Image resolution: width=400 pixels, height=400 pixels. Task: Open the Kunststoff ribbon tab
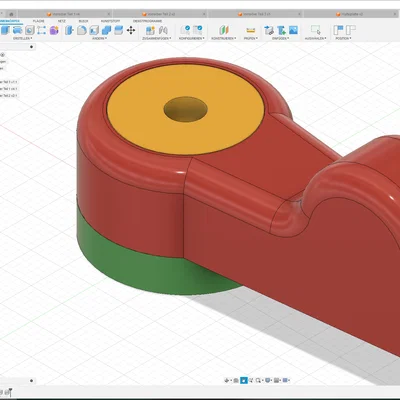click(110, 21)
